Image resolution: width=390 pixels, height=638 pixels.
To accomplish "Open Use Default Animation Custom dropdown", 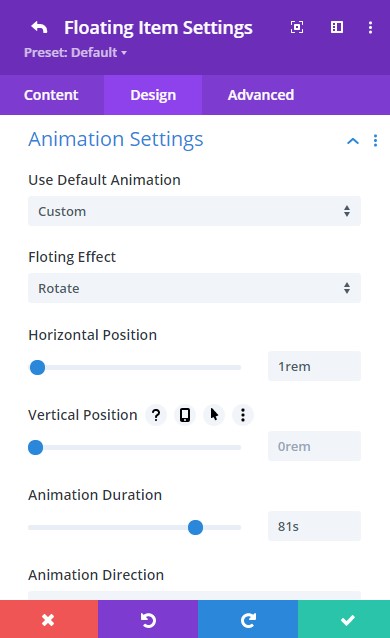I will tap(194, 211).
